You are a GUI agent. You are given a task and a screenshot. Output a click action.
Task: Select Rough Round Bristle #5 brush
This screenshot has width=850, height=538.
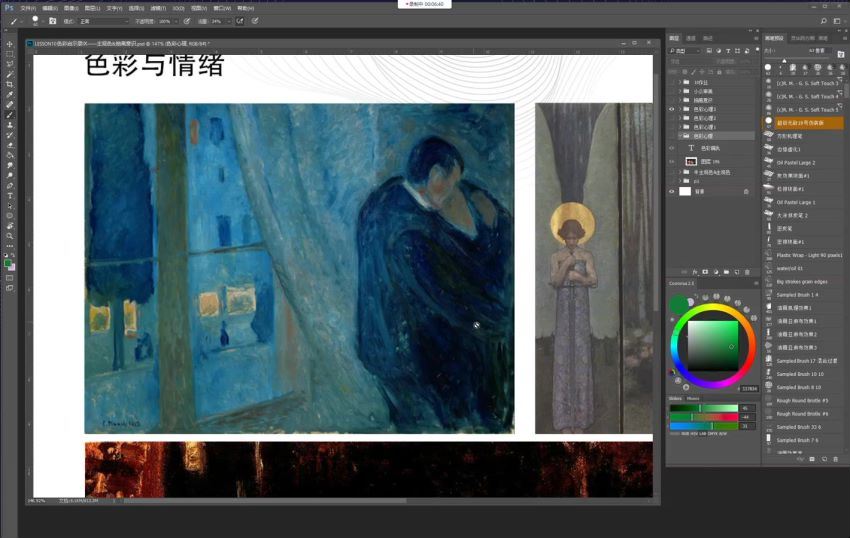pos(802,400)
